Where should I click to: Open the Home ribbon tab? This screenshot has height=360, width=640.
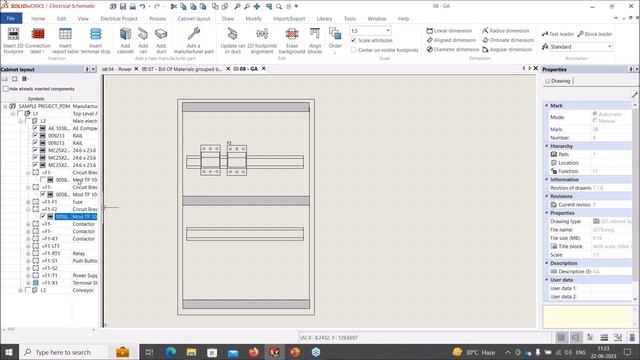[x=38, y=19]
